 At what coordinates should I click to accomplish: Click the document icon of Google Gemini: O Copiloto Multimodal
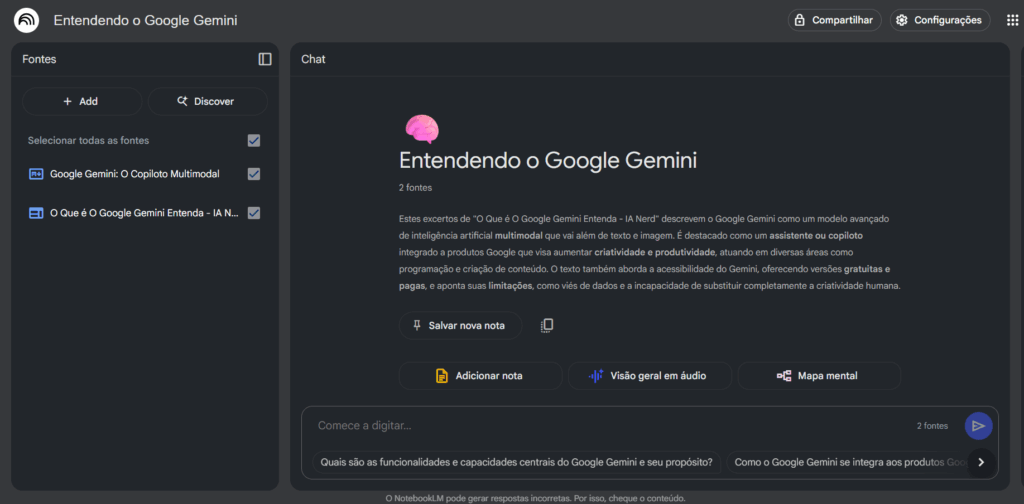(x=36, y=174)
